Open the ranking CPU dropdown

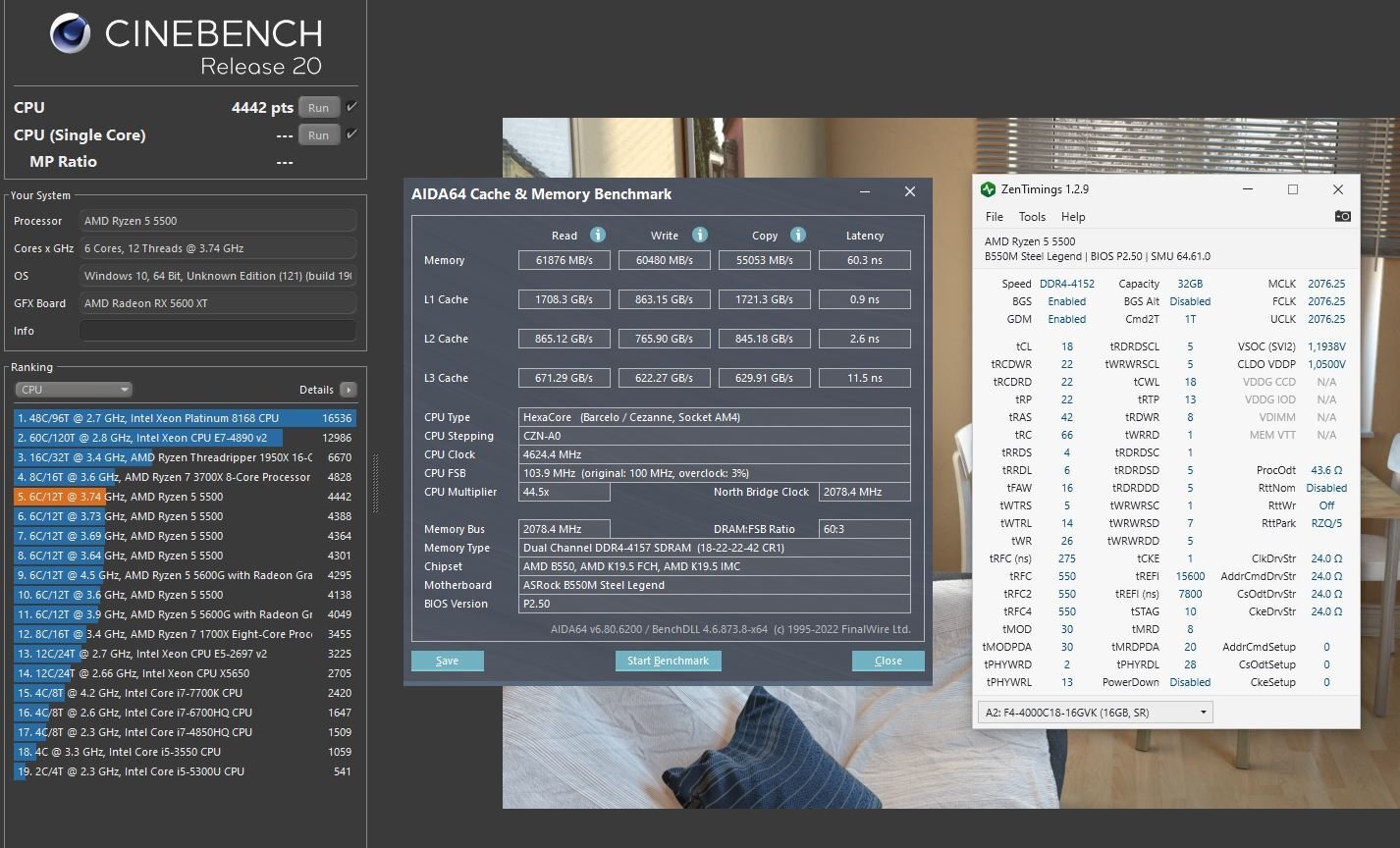73,390
